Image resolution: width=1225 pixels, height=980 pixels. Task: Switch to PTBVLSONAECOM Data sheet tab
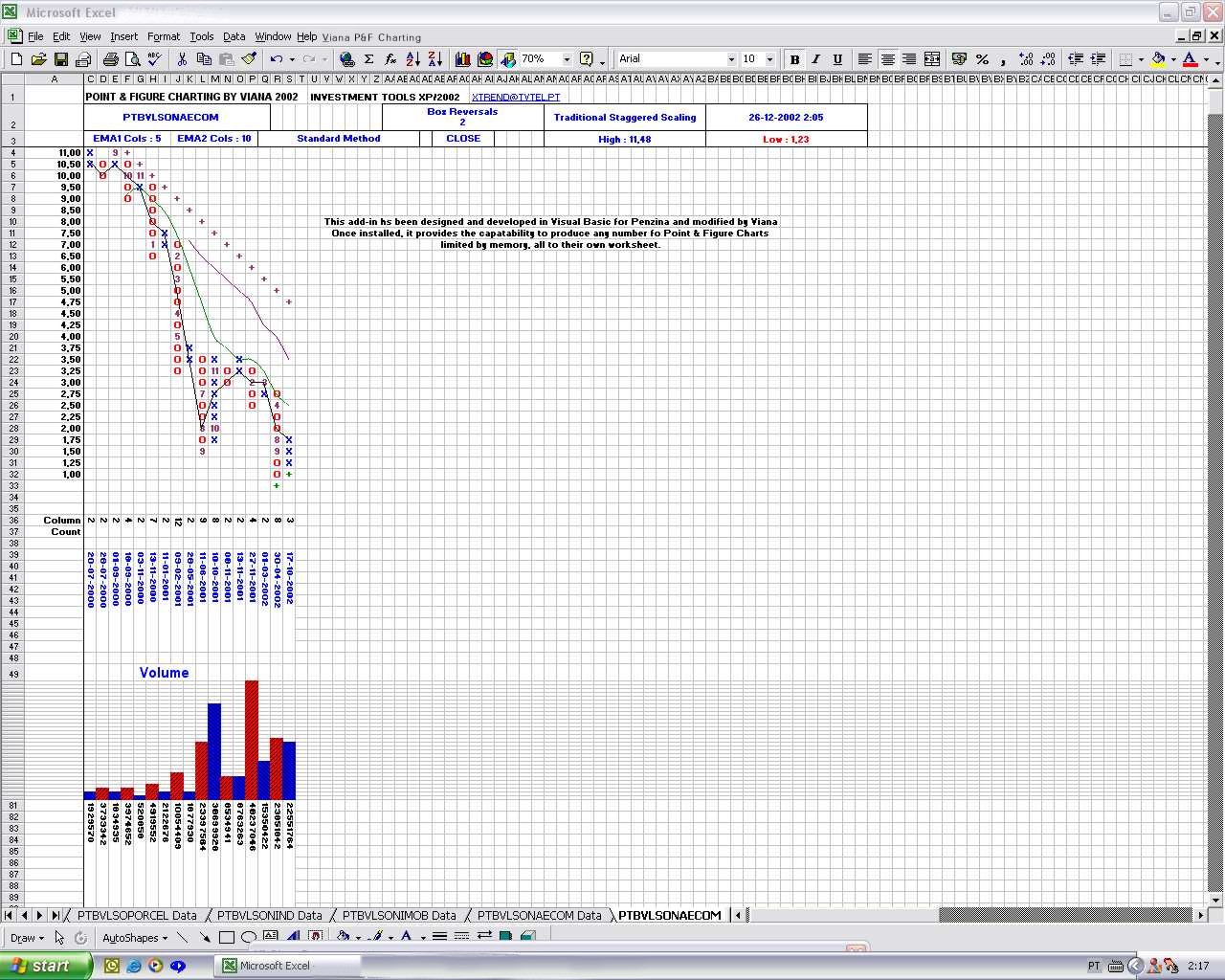540,916
